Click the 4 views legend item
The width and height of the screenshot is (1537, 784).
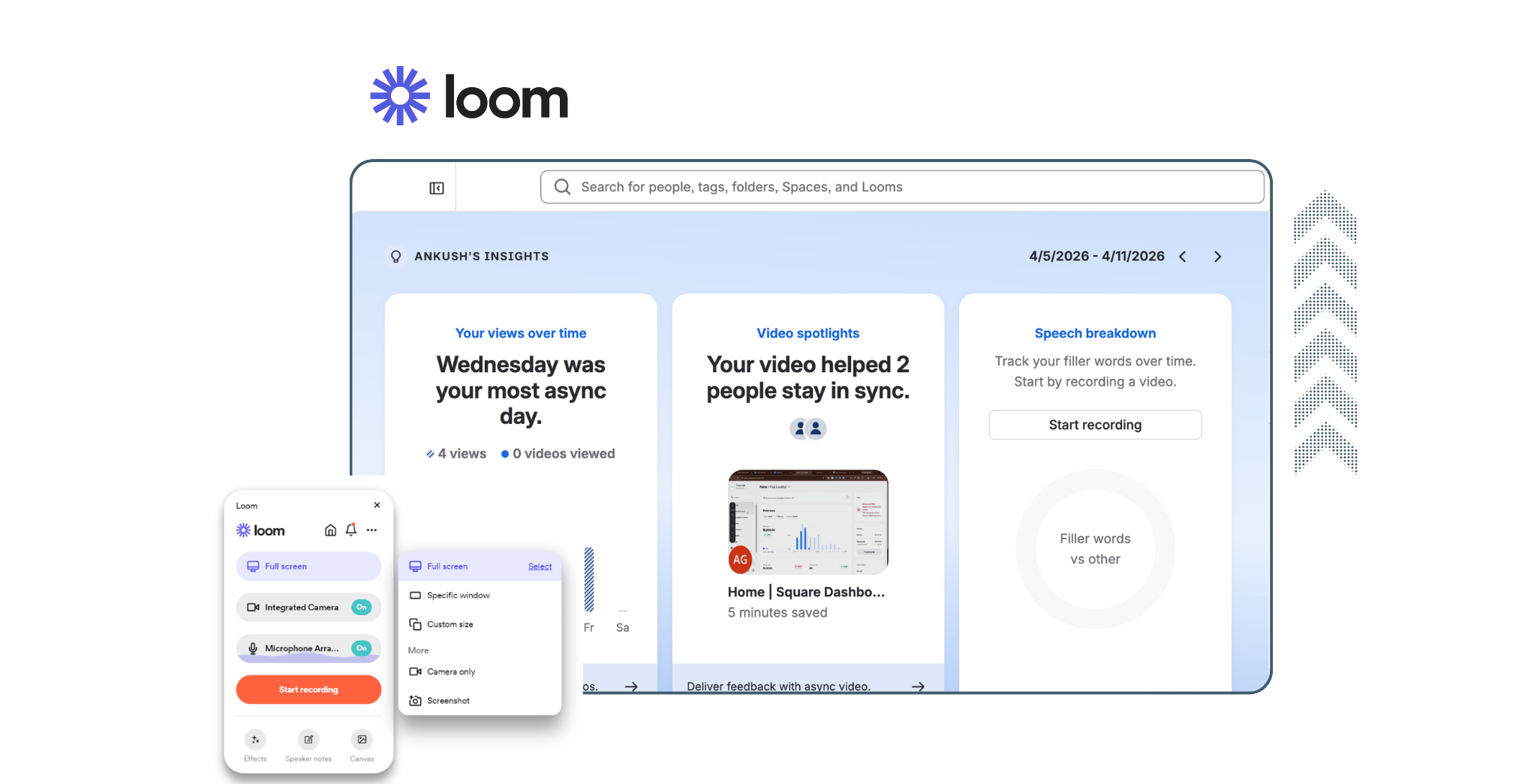coord(456,454)
